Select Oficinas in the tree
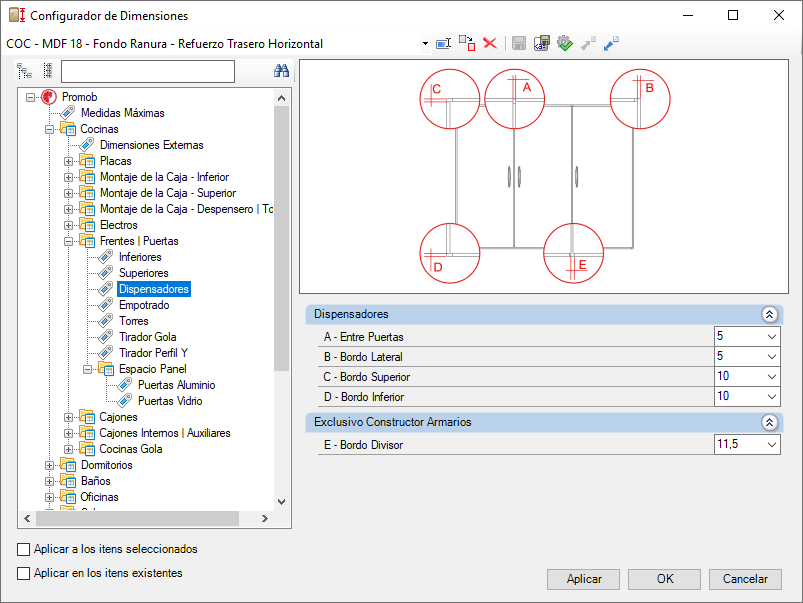 [x=99, y=497]
